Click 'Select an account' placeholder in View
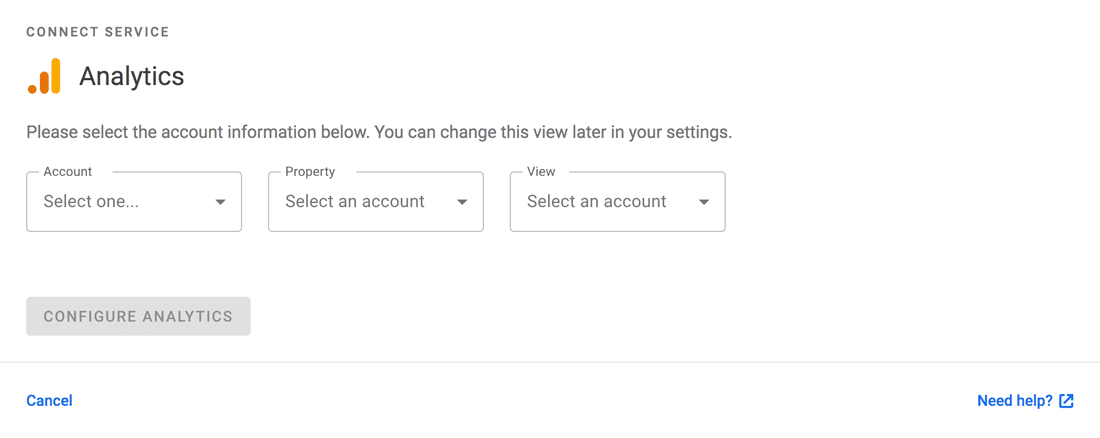Screen dimensions: 1100x438 (x=596, y=202)
